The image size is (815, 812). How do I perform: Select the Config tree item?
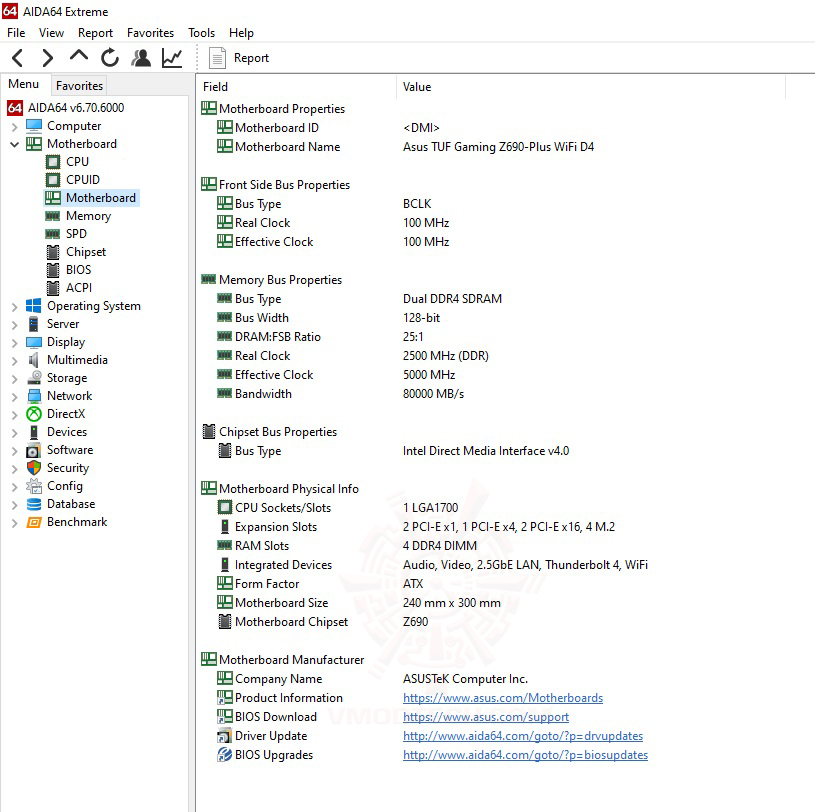(x=64, y=486)
